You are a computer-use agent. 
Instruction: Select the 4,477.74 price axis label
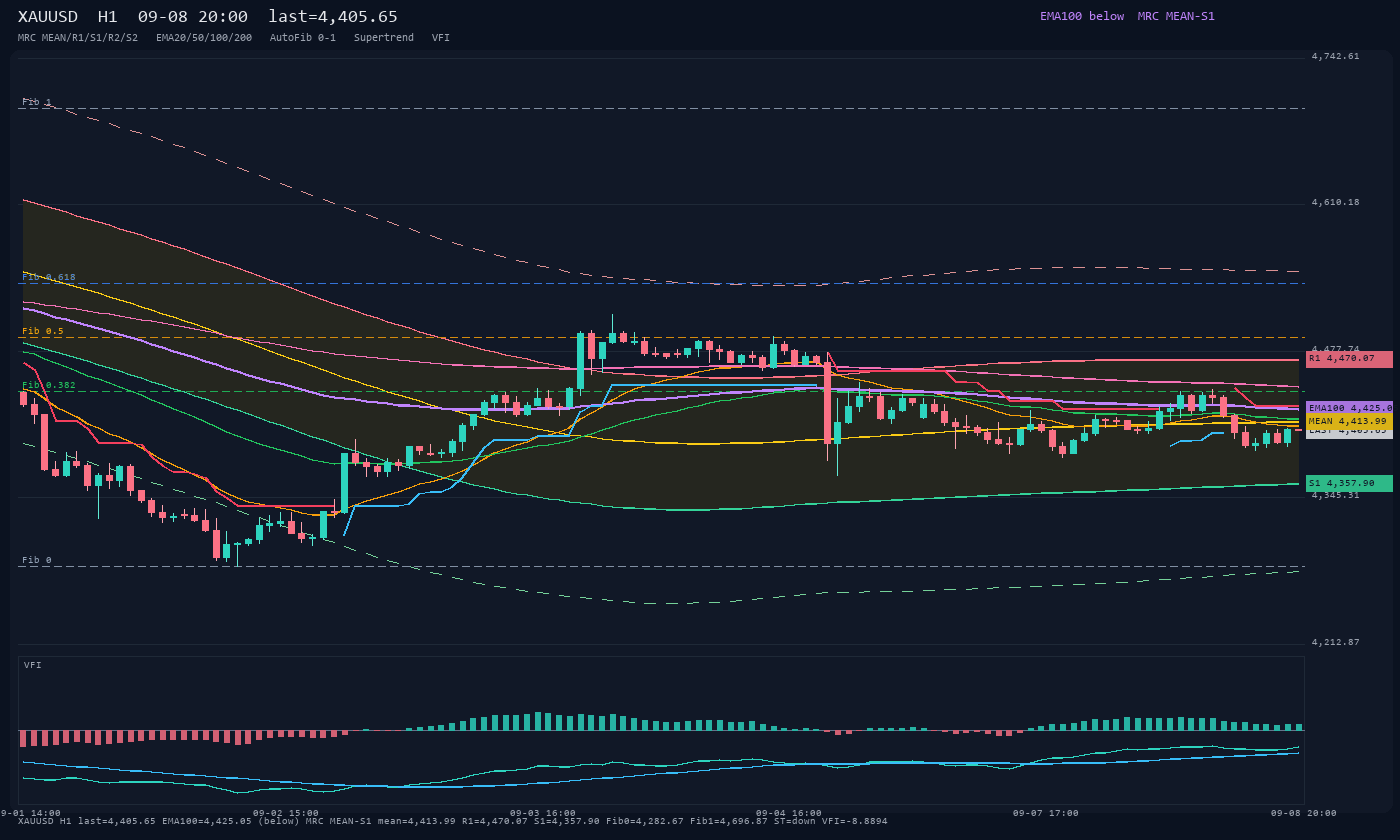pos(1335,349)
